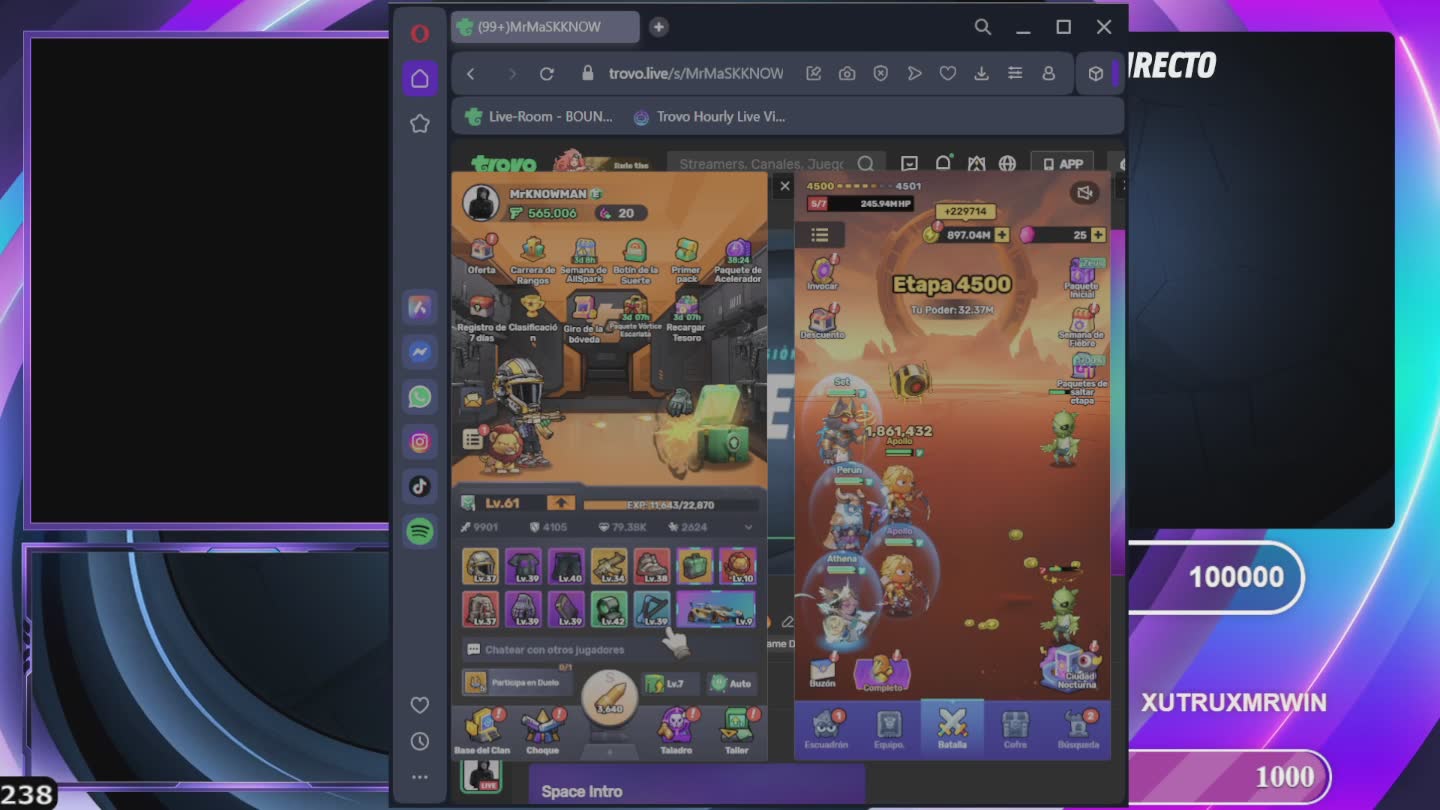Open WhatsApp in Opera sidebar
The width and height of the screenshot is (1440, 810).
point(420,397)
